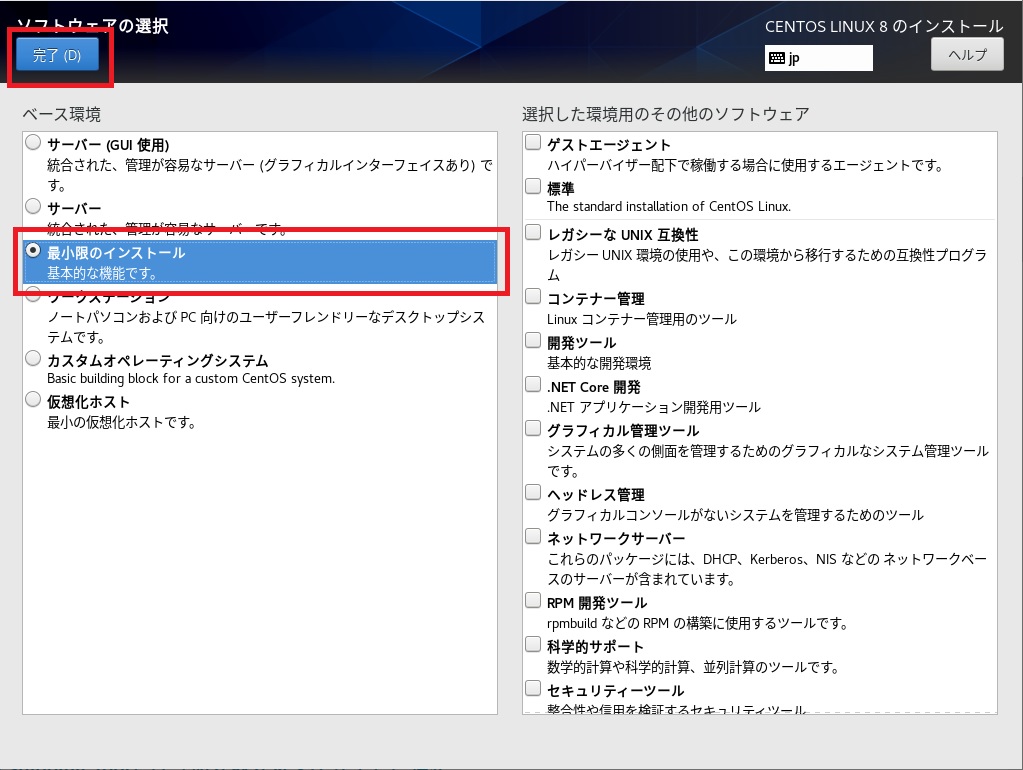
Task: Open help with the ヘルプ button
Action: tap(967, 55)
